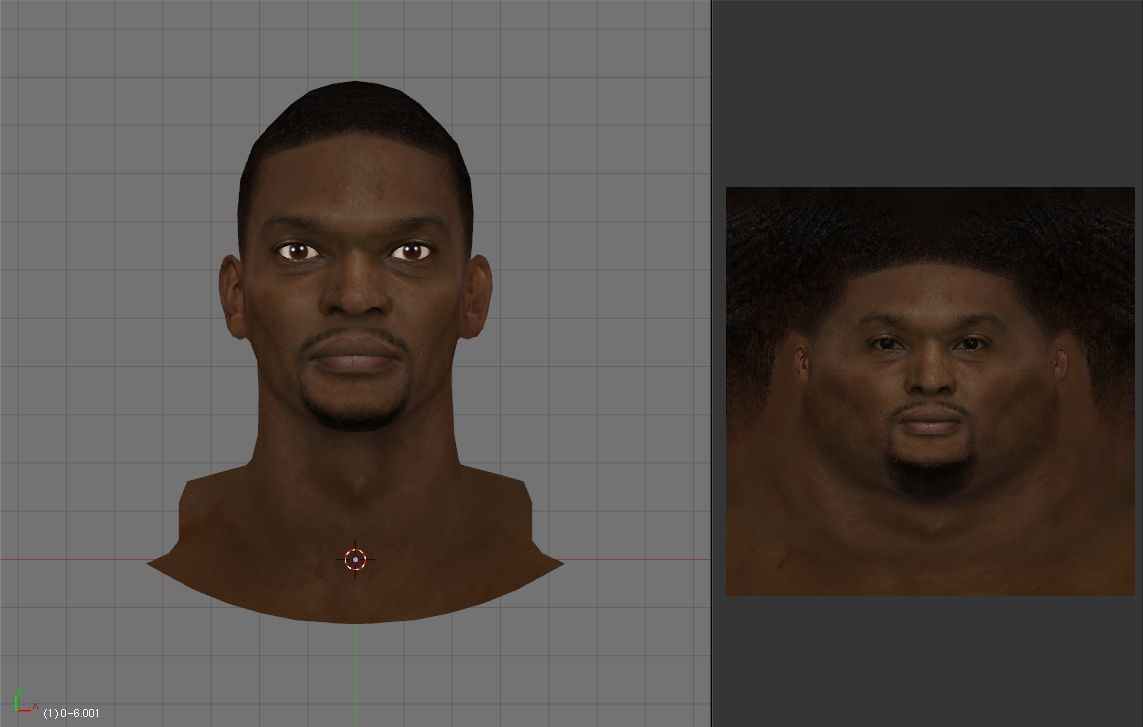Click the empty dark area below the texture image

click(930, 660)
